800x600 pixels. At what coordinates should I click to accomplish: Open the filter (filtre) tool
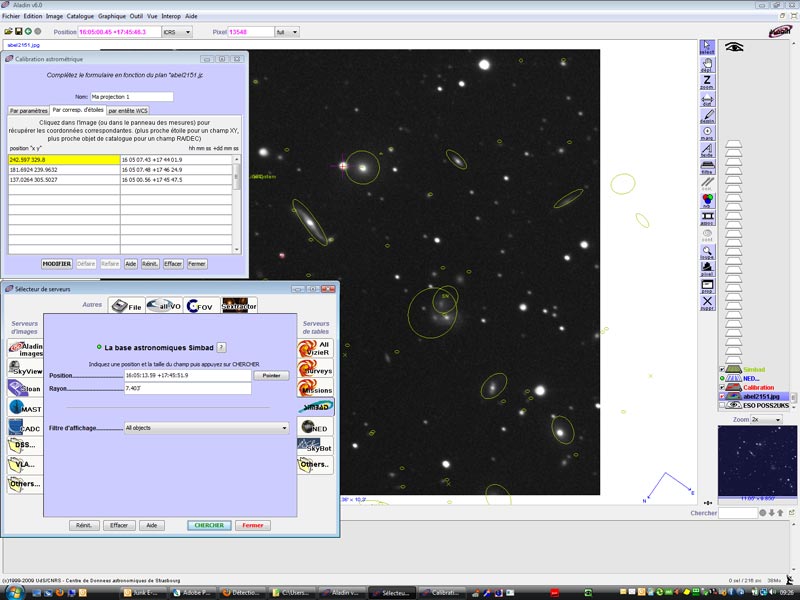[x=707, y=166]
